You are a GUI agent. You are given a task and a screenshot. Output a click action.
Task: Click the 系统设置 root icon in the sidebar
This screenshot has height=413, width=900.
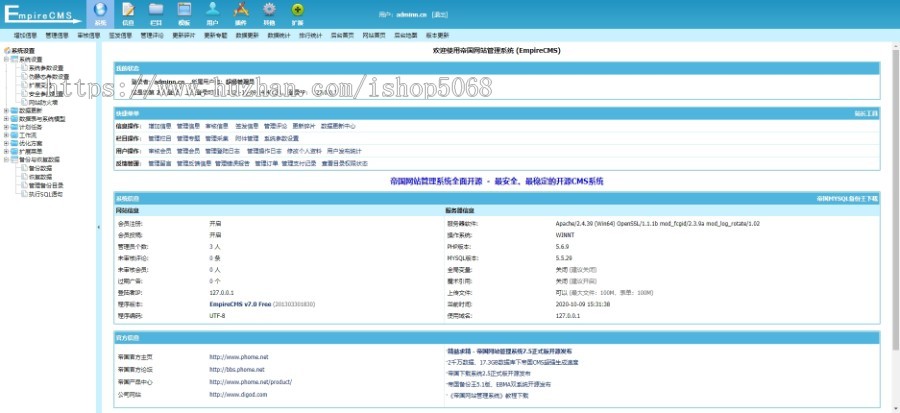7,51
